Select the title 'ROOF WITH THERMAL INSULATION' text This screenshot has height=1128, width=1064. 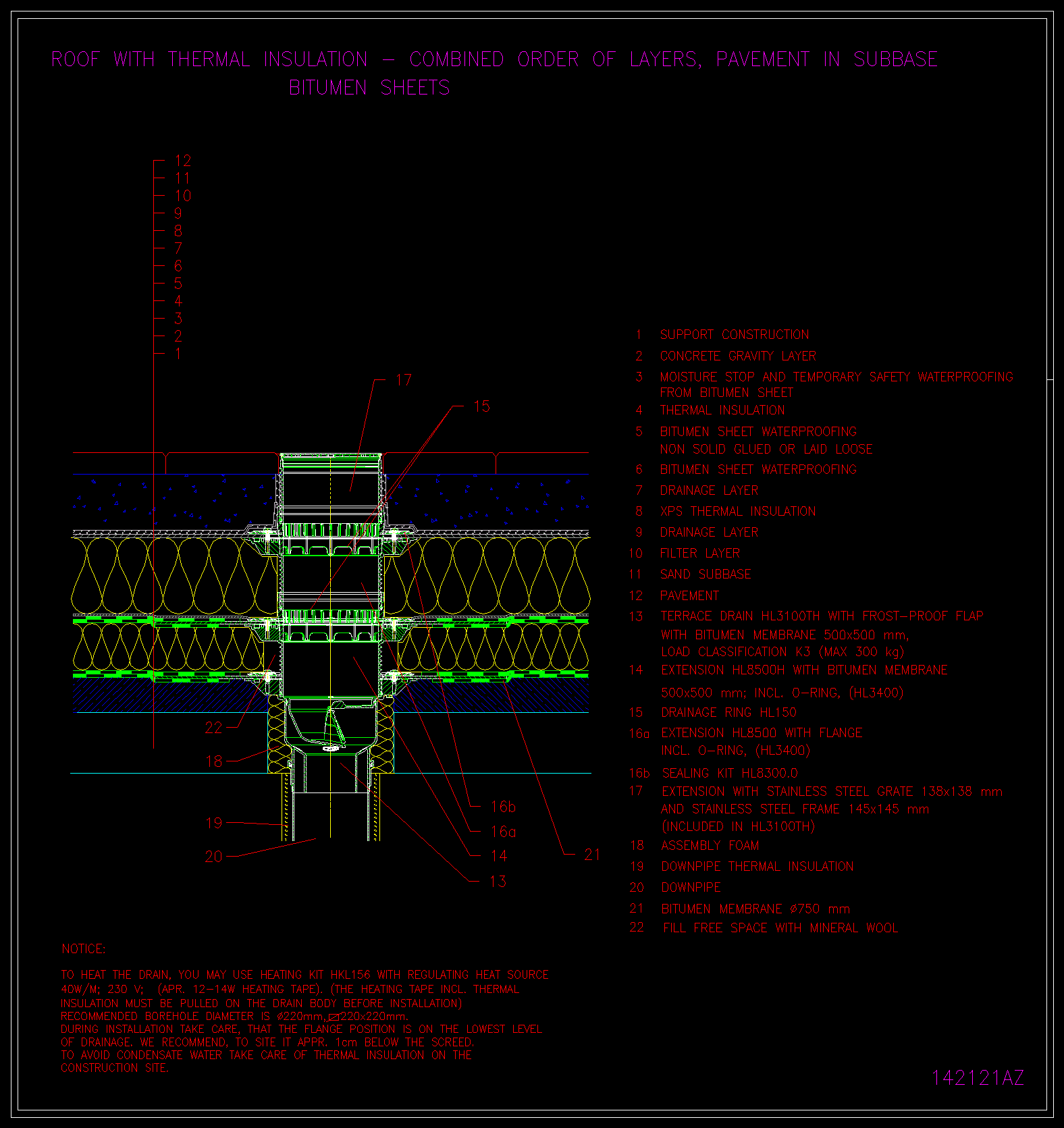[x=209, y=59]
